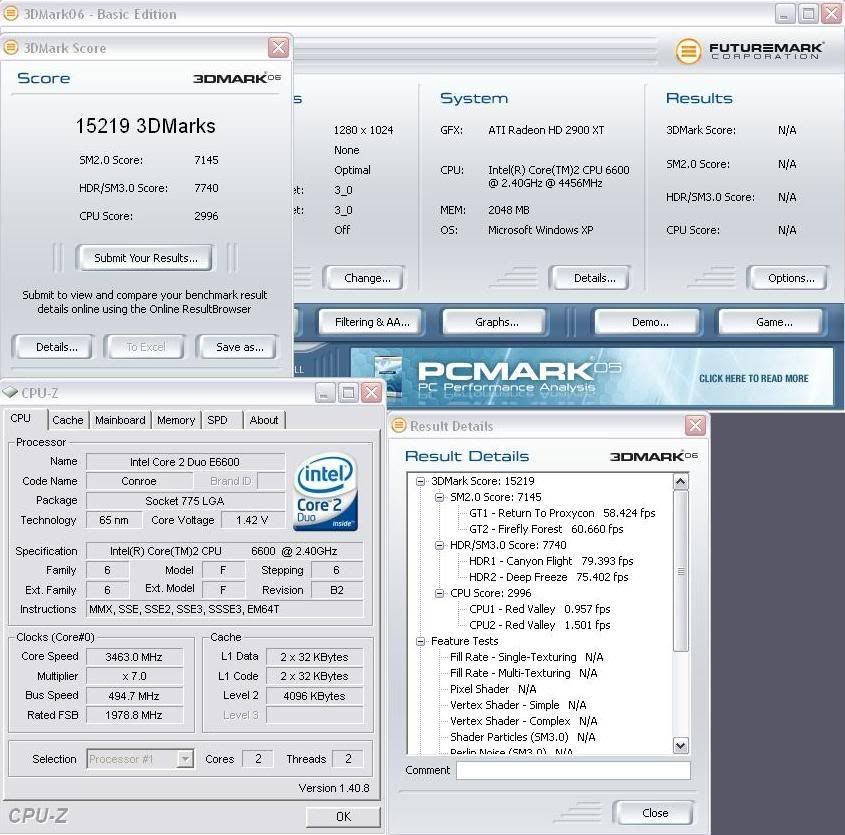Select Shader Particles (SM3.0) item

(522, 737)
